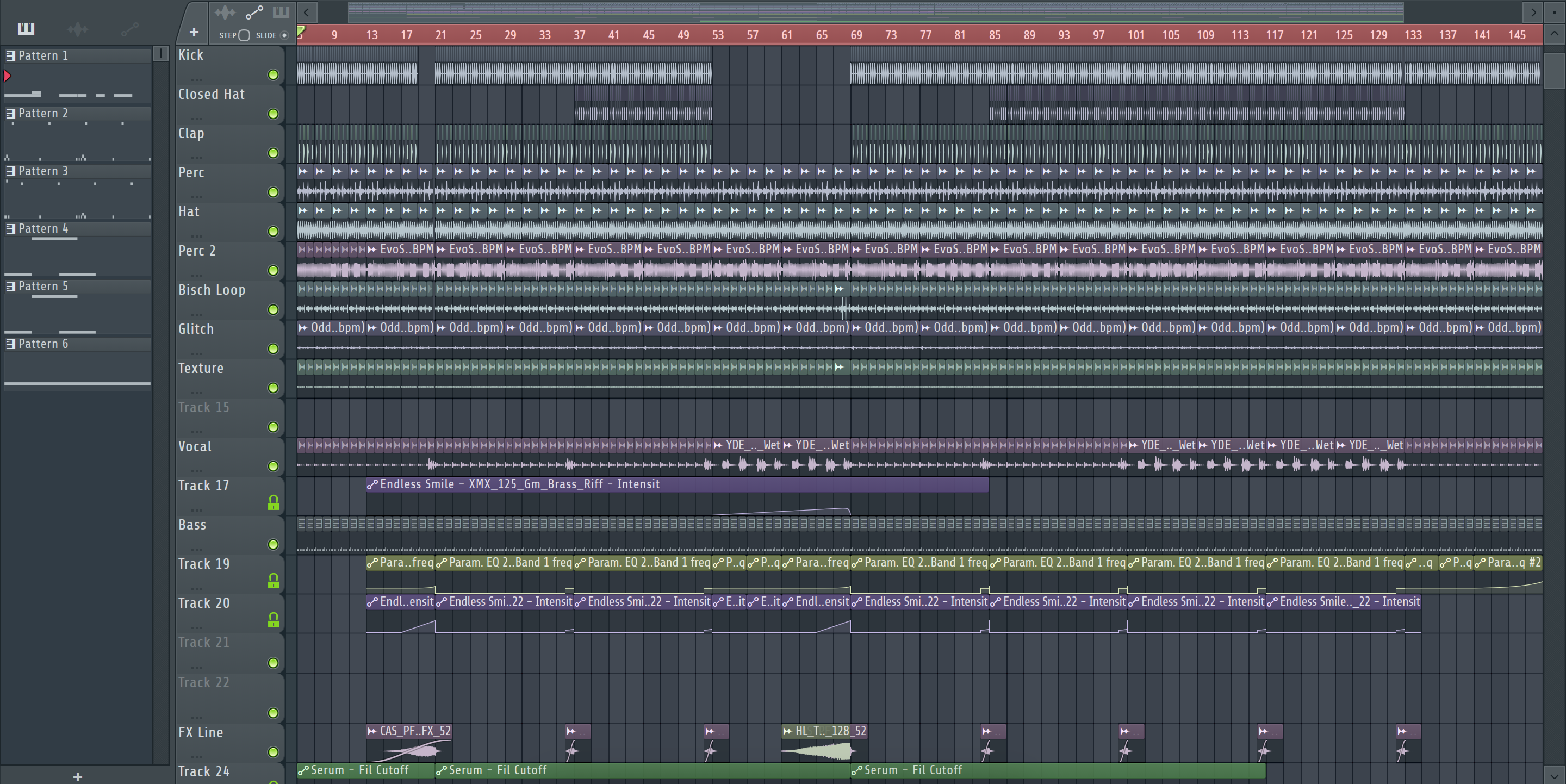The image size is (1566, 784).
Task: Click the picker panel scrollbar handle
Action: click(160, 53)
